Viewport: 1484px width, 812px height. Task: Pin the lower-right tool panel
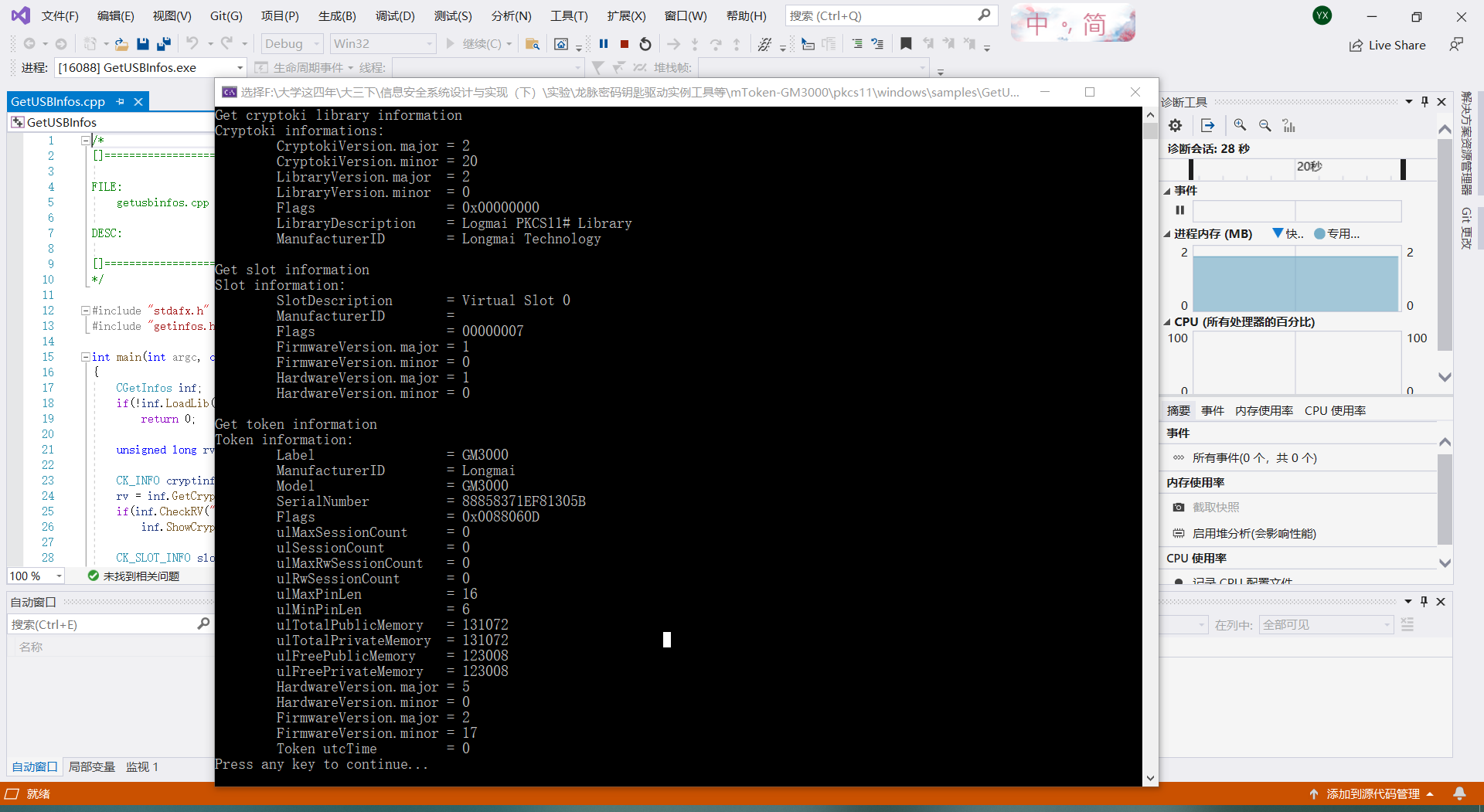(x=1424, y=601)
